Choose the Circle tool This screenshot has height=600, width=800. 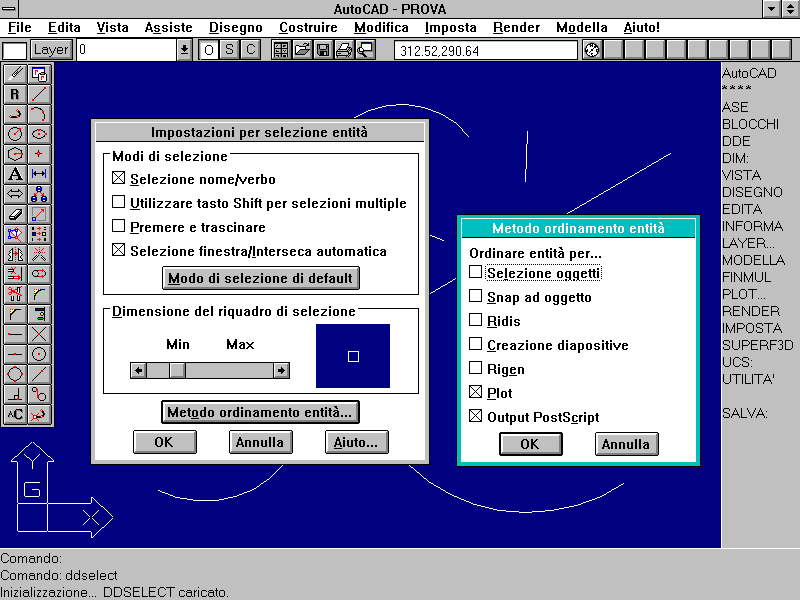(15, 134)
